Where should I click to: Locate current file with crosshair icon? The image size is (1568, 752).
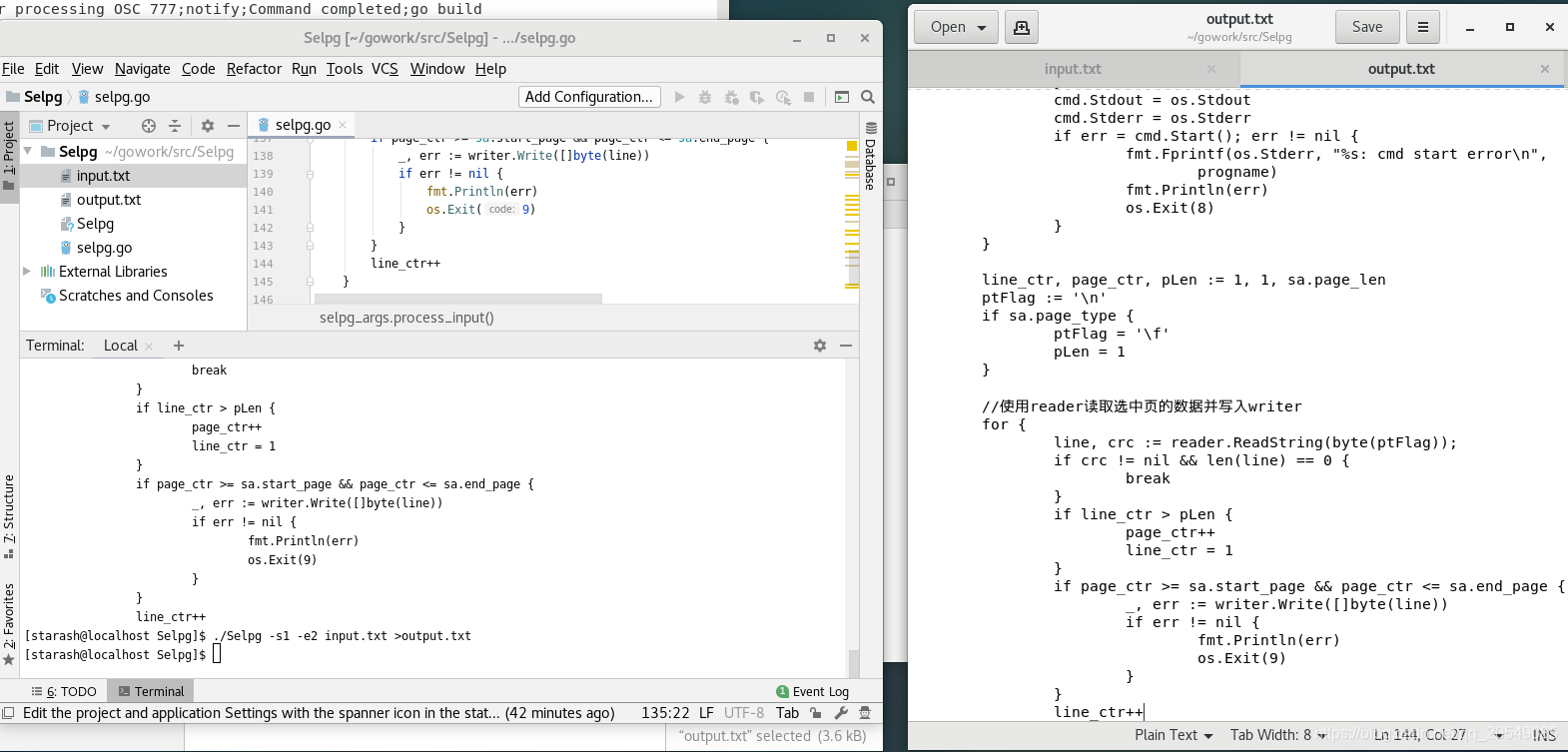pos(149,126)
